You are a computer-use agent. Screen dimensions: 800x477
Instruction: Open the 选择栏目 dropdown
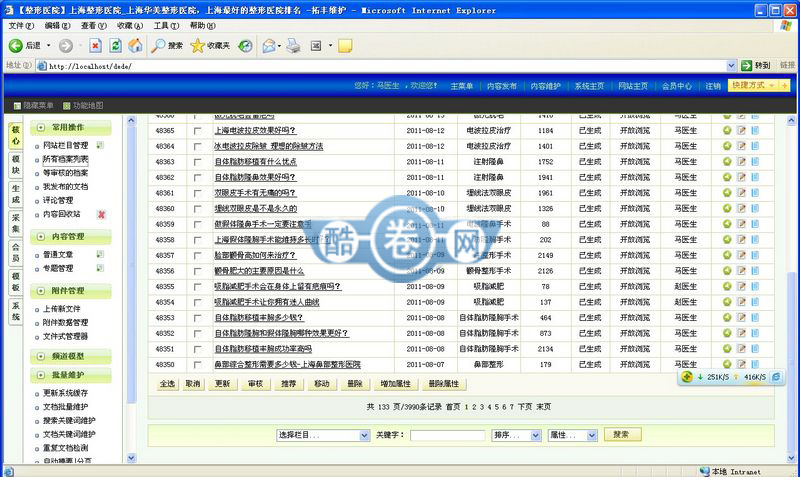(323, 435)
